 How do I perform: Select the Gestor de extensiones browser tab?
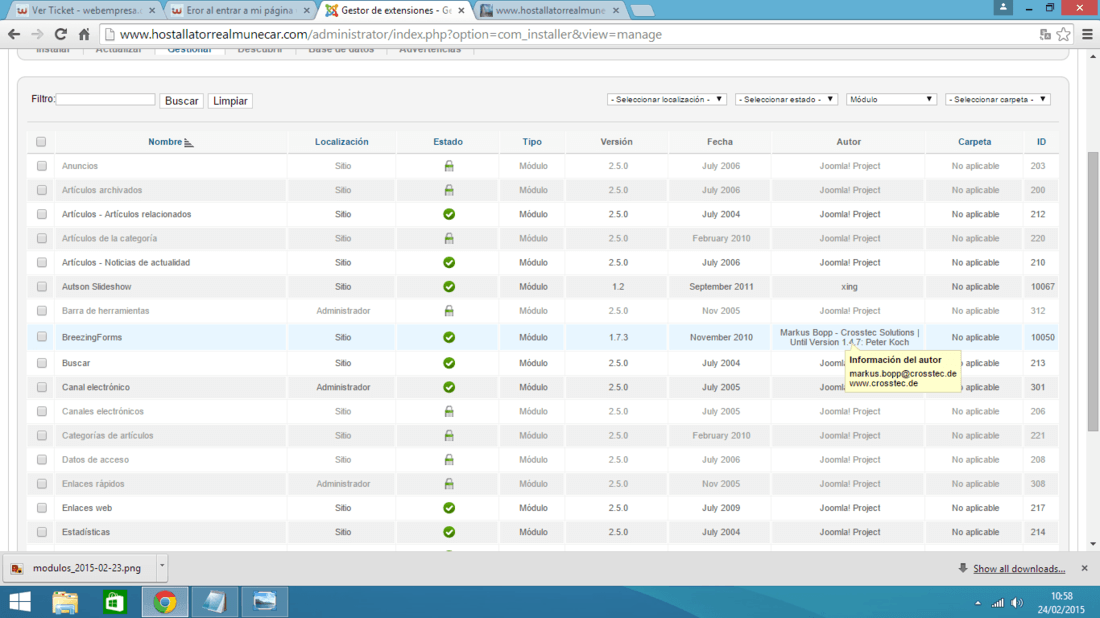point(395,11)
